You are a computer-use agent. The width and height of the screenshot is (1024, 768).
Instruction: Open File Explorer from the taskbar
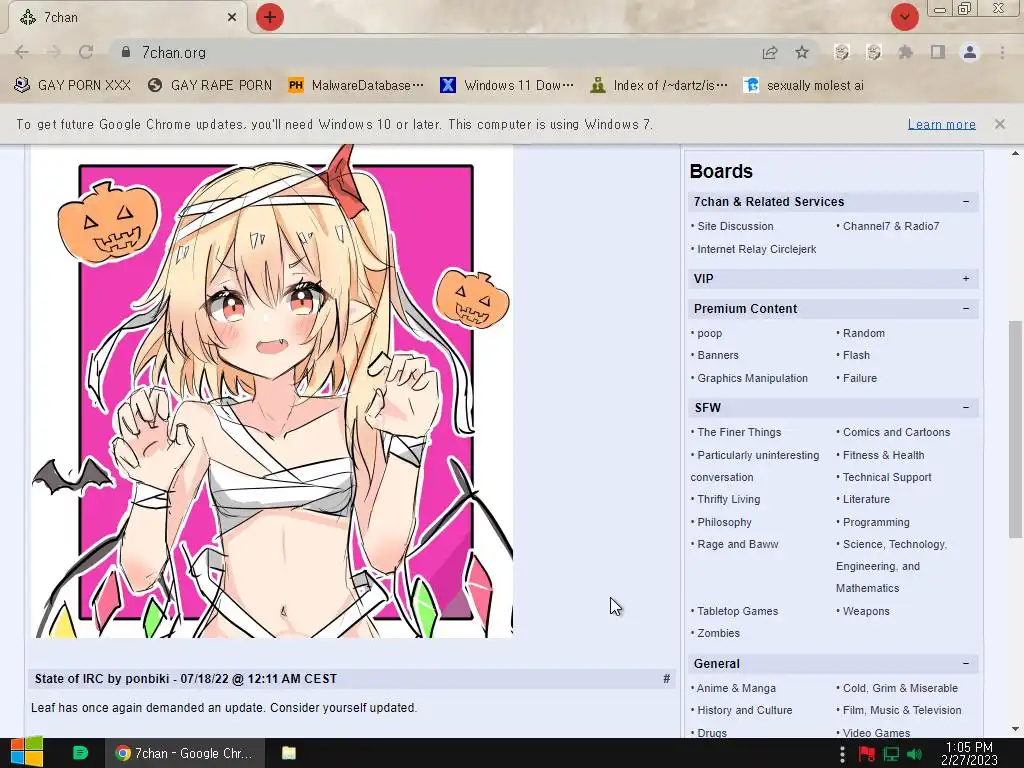tap(289, 753)
